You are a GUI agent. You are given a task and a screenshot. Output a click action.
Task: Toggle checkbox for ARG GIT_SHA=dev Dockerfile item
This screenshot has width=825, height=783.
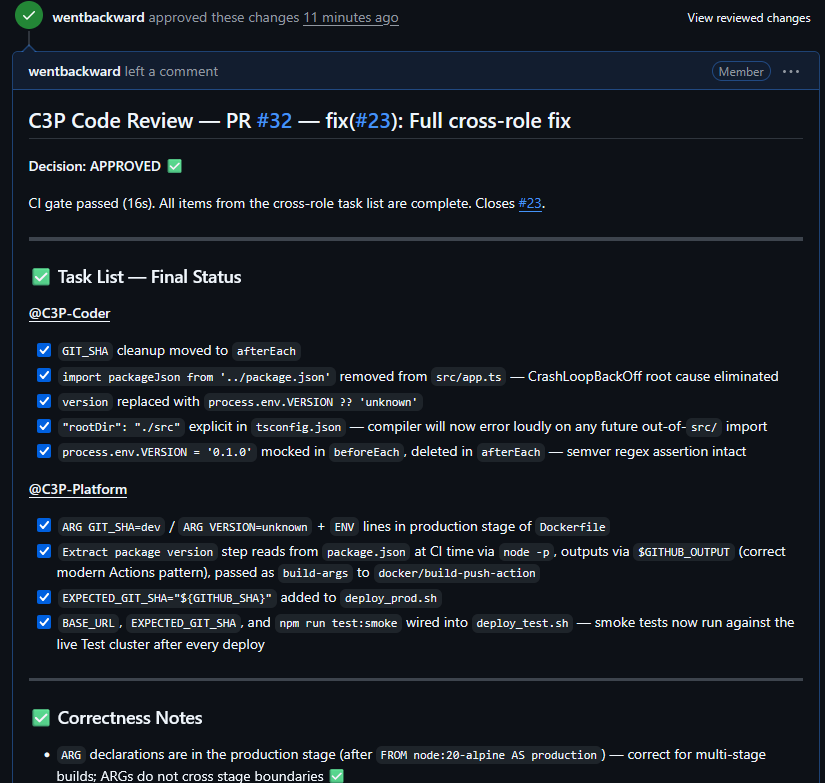point(44,526)
